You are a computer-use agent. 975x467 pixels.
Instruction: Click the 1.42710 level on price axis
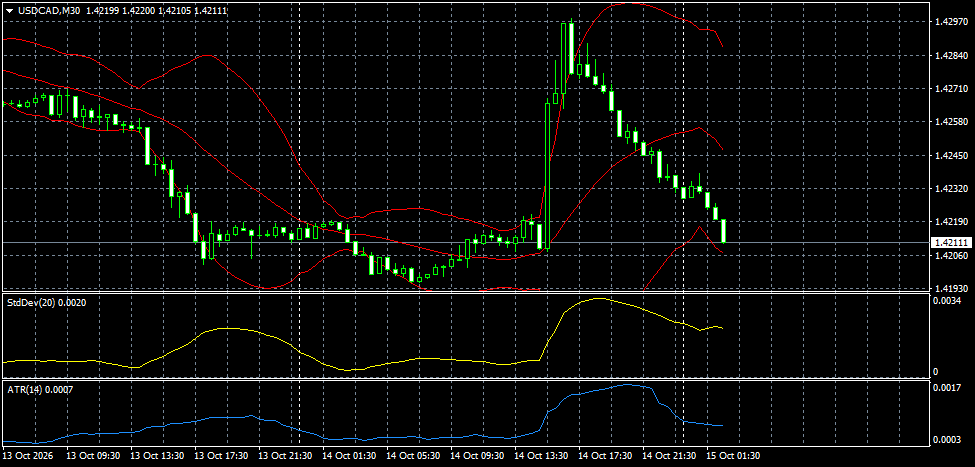pos(951,88)
